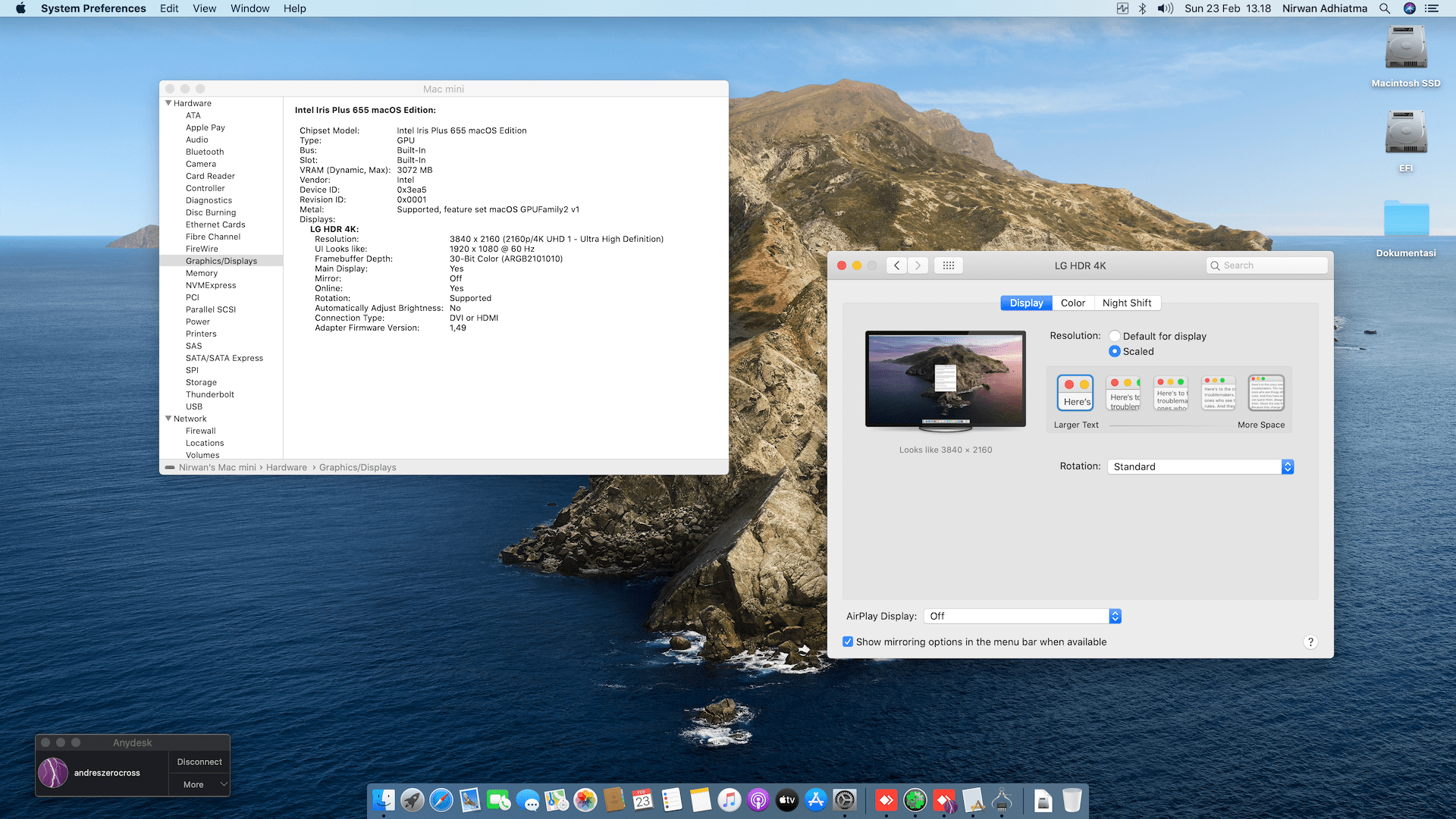Select Graphics/Displays in sidebar
This screenshot has height=819, width=1456.
tap(221, 261)
